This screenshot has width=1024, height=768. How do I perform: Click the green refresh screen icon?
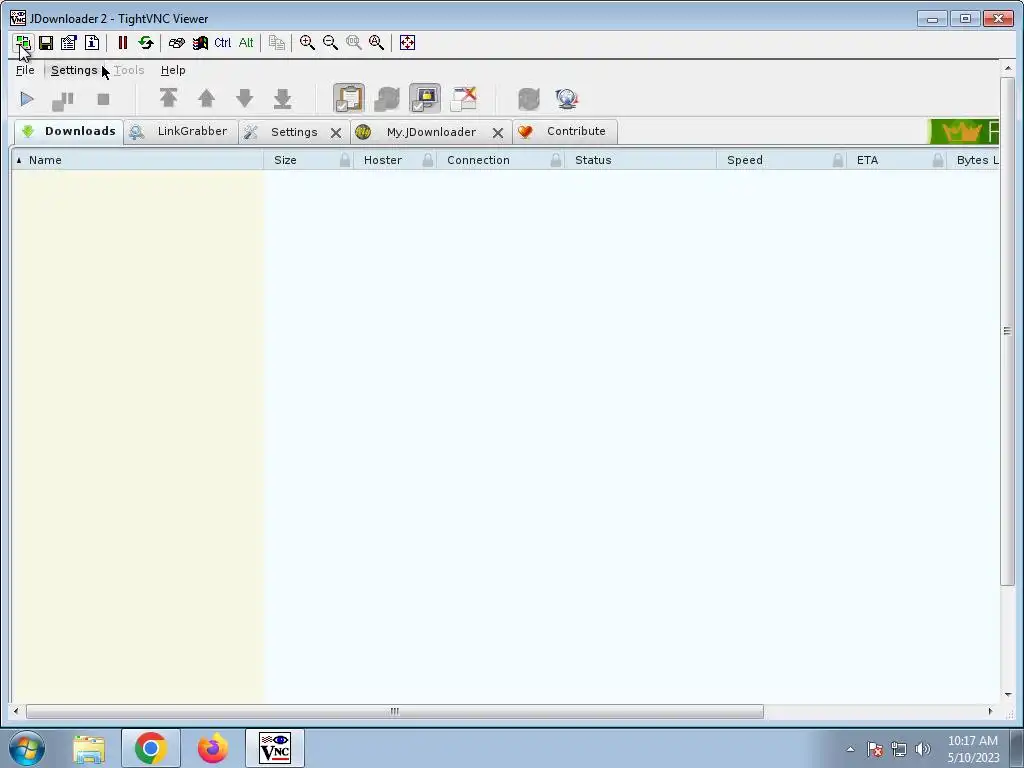tap(146, 43)
